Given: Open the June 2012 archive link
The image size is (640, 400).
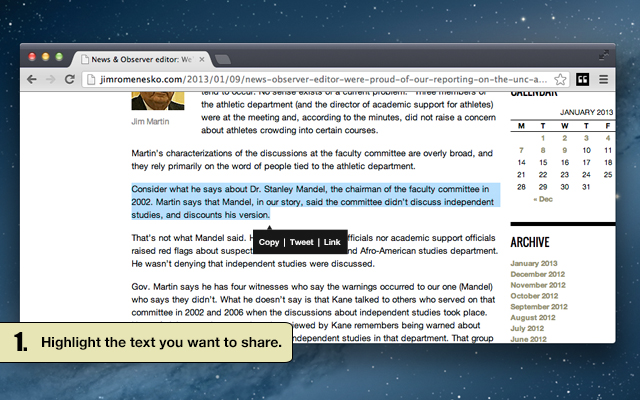Looking at the screenshot, I should pyautogui.click(x=528, y=339).
